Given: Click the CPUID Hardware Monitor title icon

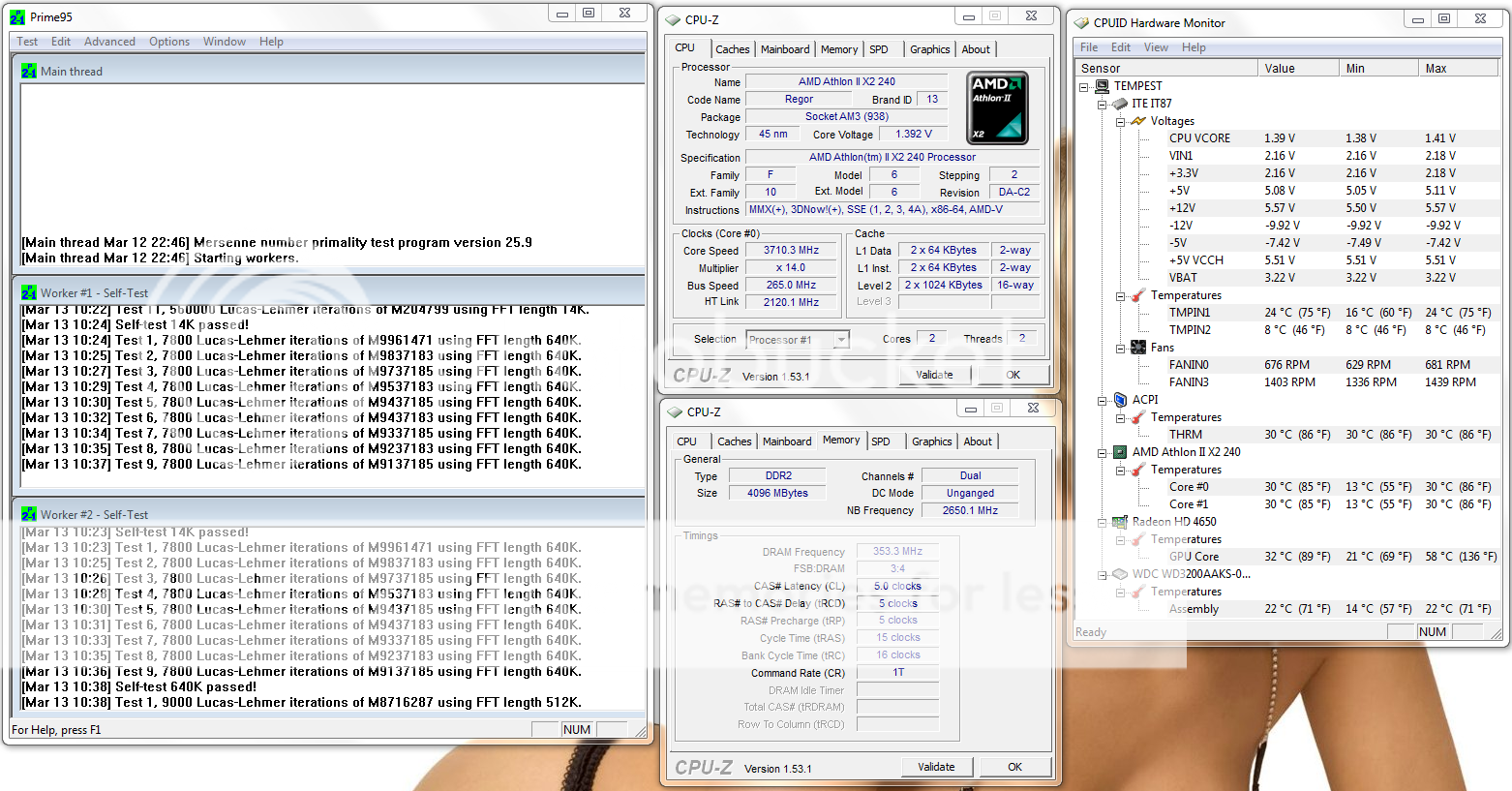Looking at the screenshot, I should 1081,22.
